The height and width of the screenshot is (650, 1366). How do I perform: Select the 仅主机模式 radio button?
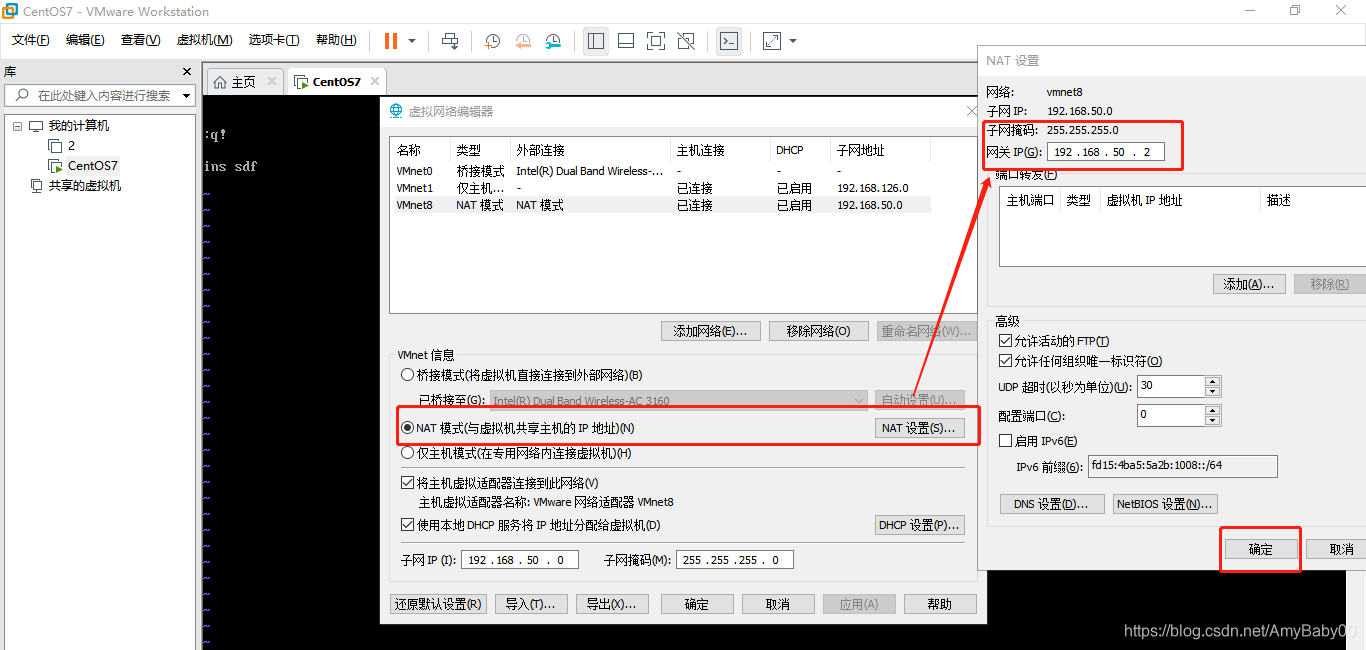[x=407, y=453]
